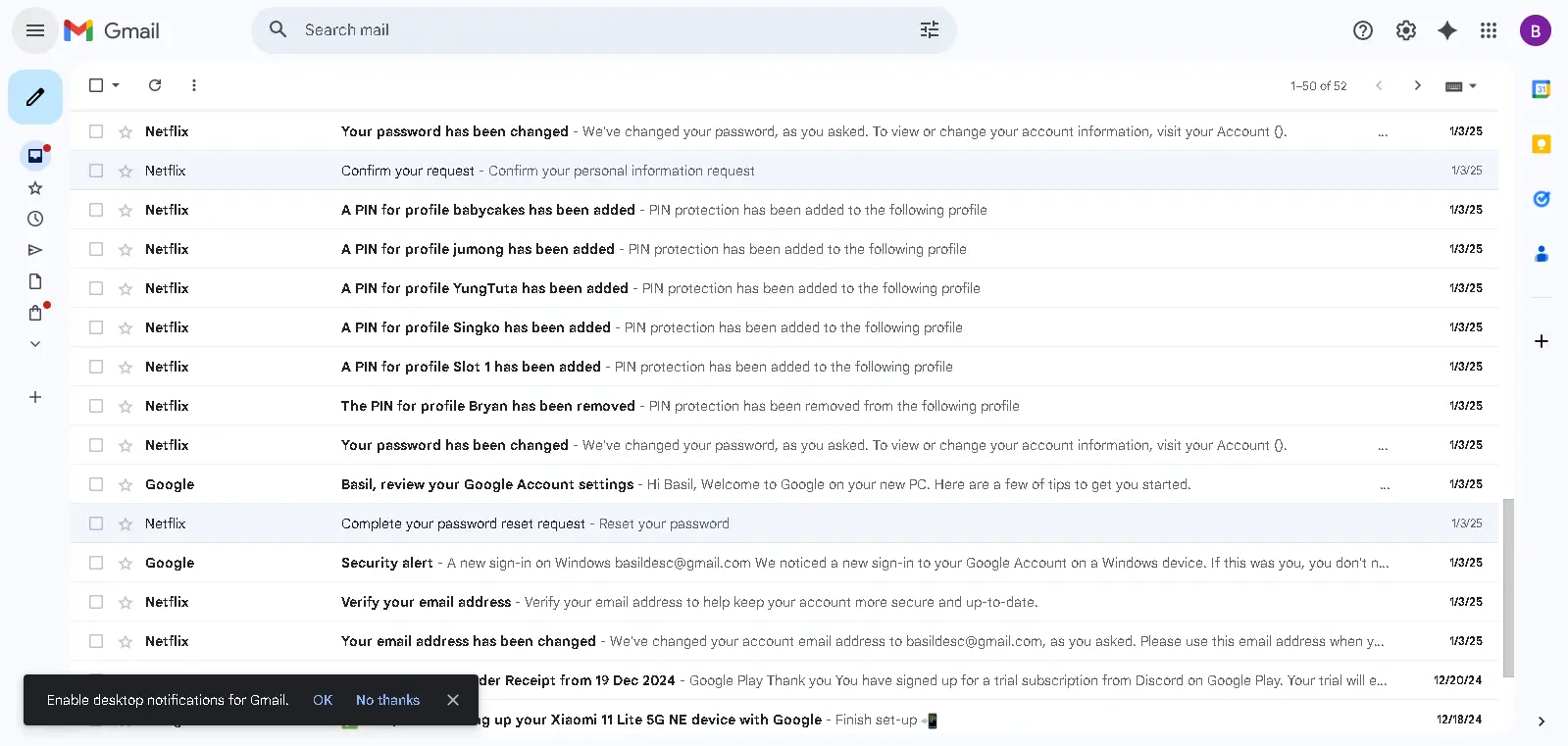The width and height of the screenshot is (1568, 746).
Task: Open the Drafts page icon
Action: pos(35,281)
